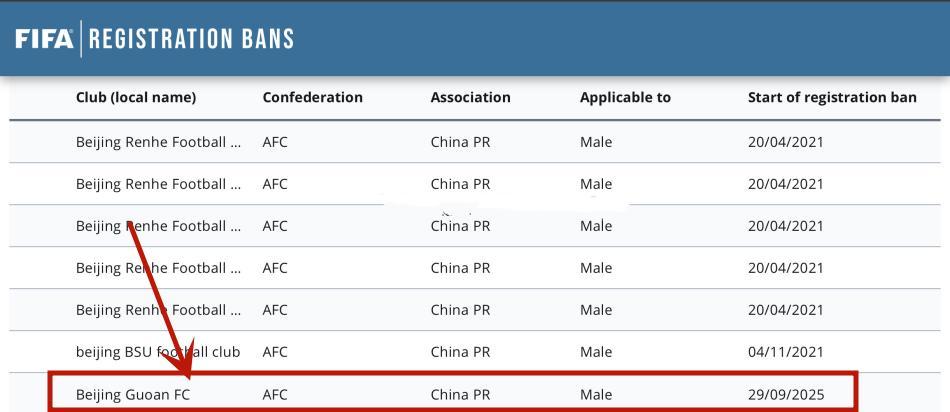The image size is (950, 412).
Task: Select the Beijing Guoan FC club name
Action: (x=133, y=395)
